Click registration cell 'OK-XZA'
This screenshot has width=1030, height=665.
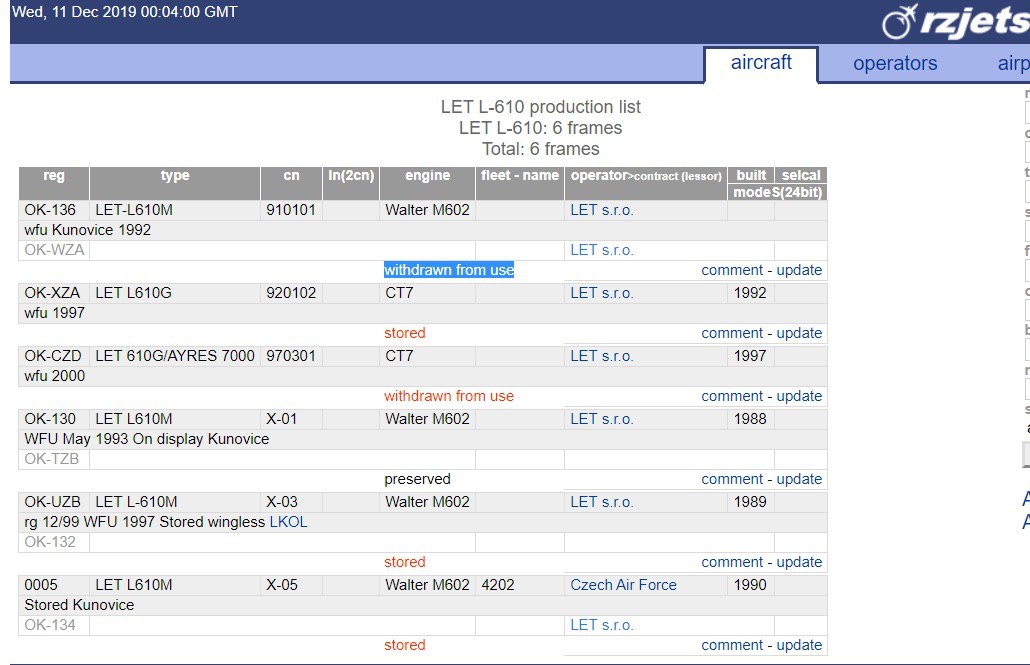click(x=52, y=293)
